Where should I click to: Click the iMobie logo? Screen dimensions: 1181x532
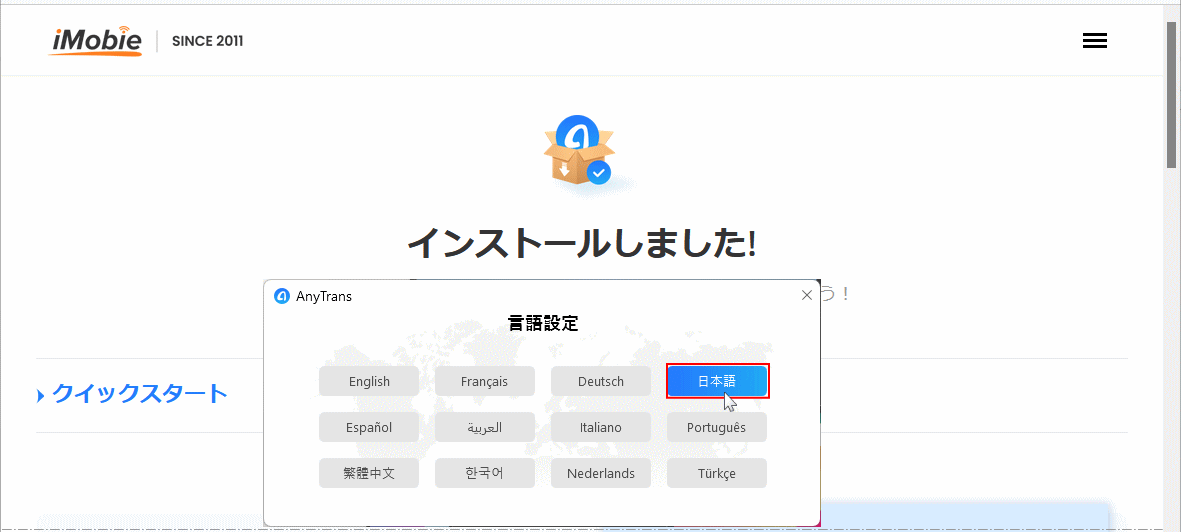[x=96, y=41]
